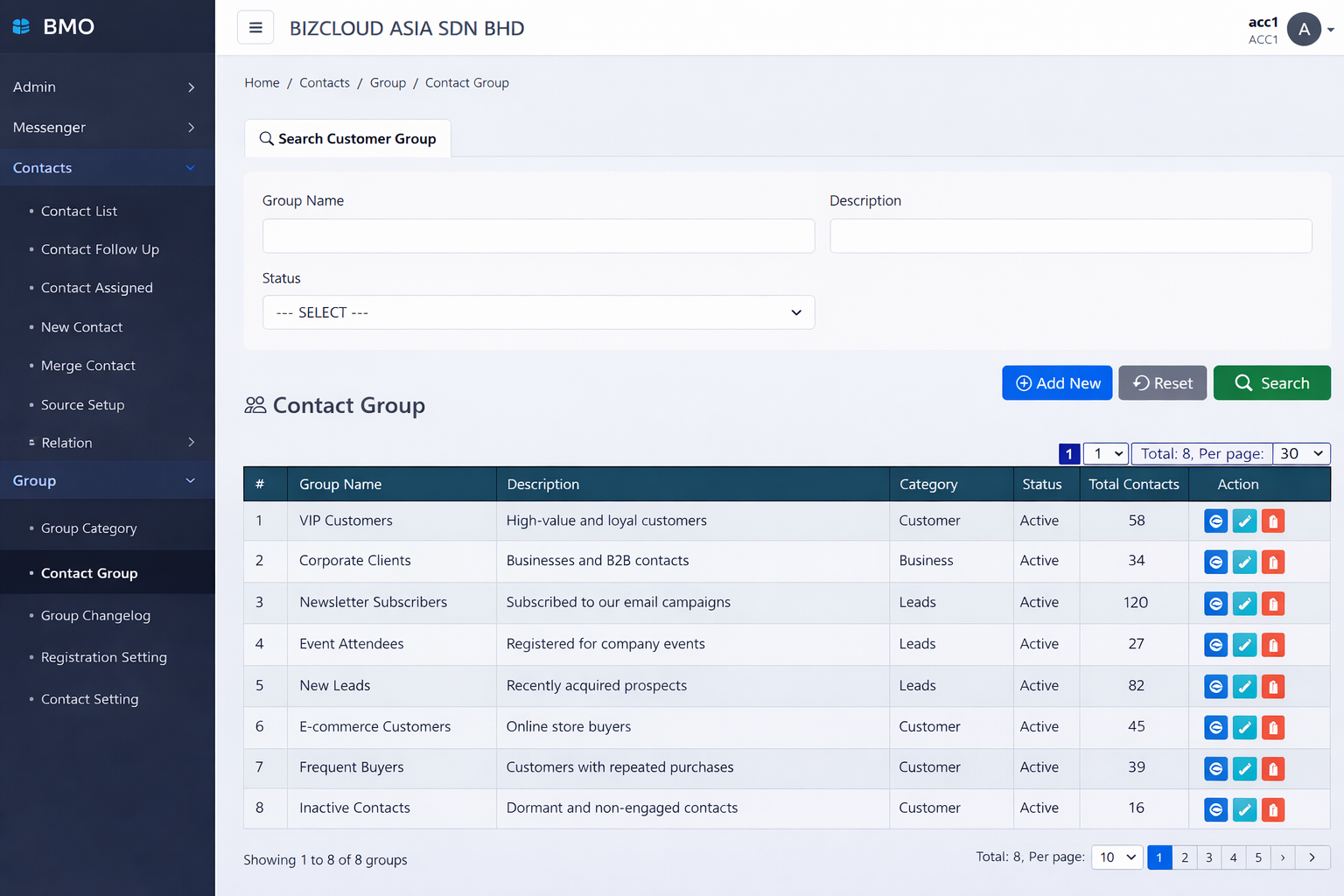Open New Contact in the sidebar
This screenshot has height=896, width=1344.
click(x=81, y=327)
